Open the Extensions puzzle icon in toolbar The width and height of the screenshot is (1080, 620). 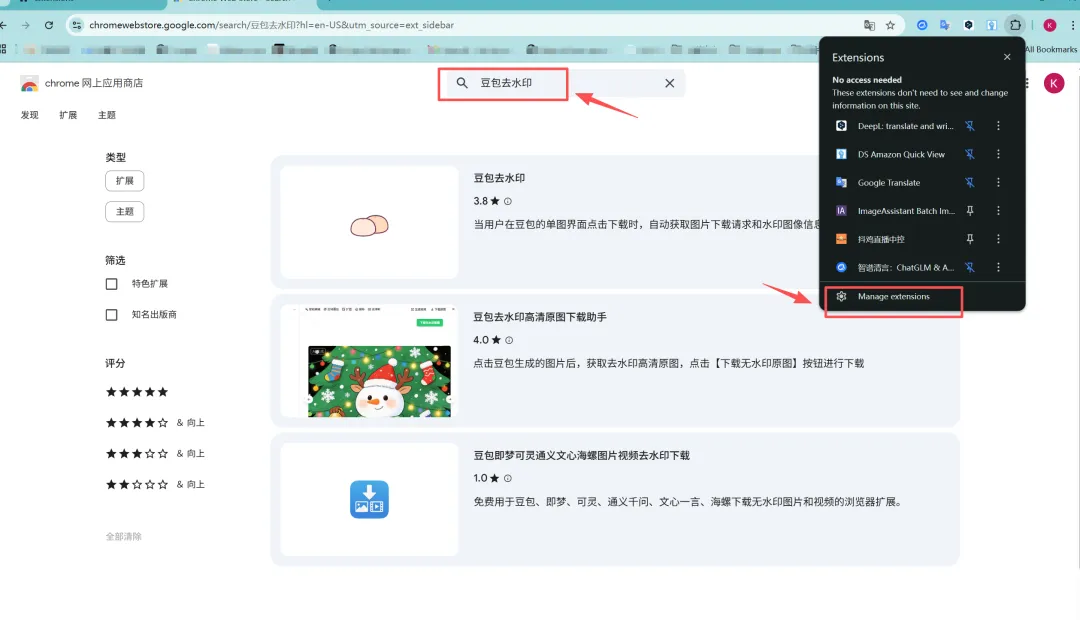pyautogui.click(x=1015, y=25)
